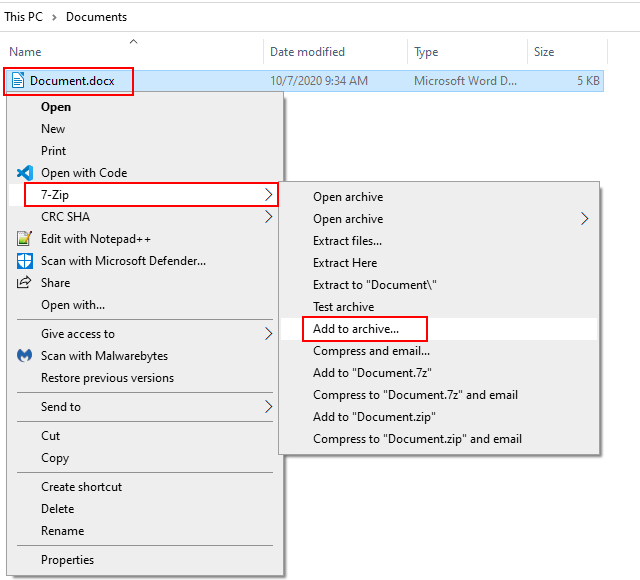Viewport: 640px width, 580px height.
Task: Click the Microsoft Defender shield icon
Action: click(x=25, y=261)
